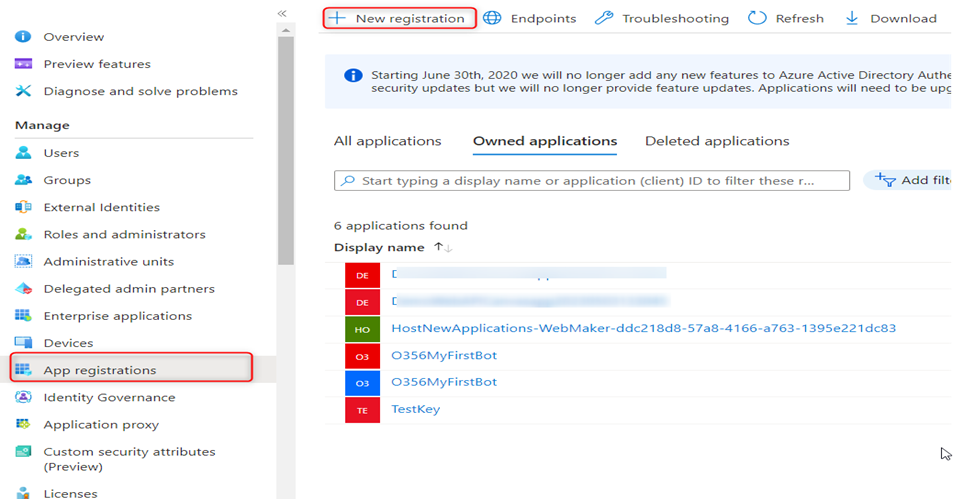
Task: Open the HostNewApplications-WebMaker application link
Action: 644,329
